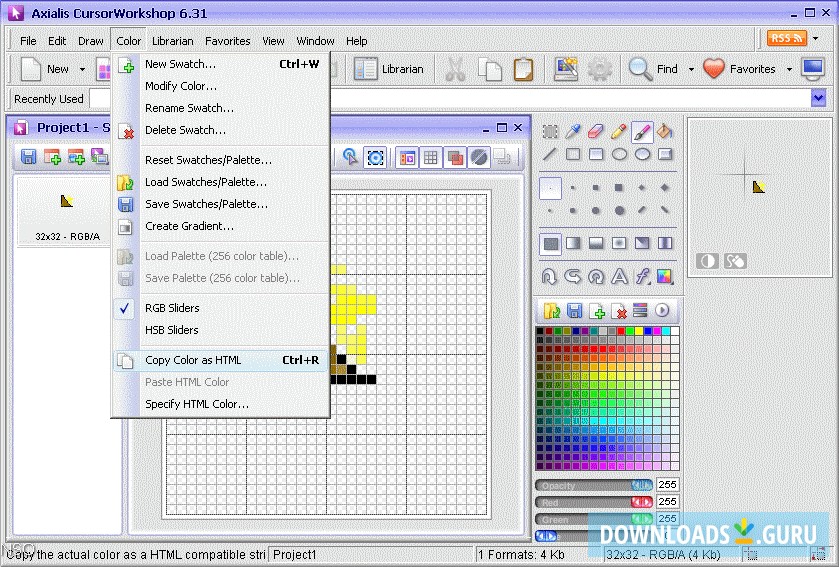Click the Opacity slider handle
This screenshot has width=839, height=567.
click(x=641, y=485)
